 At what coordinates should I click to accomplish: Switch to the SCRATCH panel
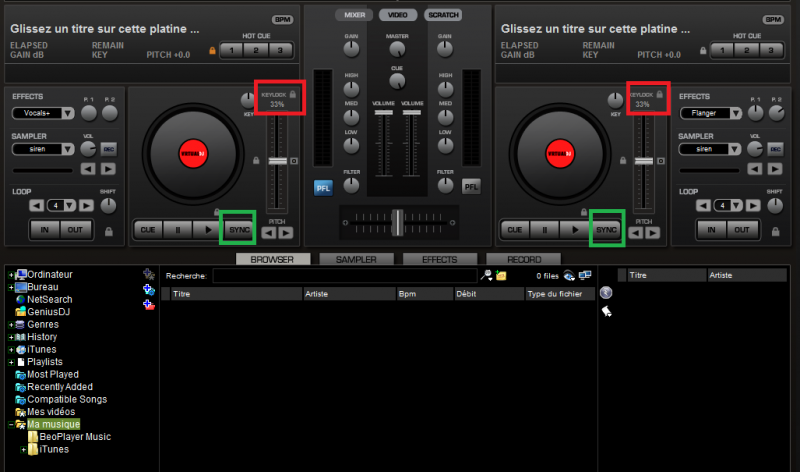pyautogui.click(x=443, y=15)
